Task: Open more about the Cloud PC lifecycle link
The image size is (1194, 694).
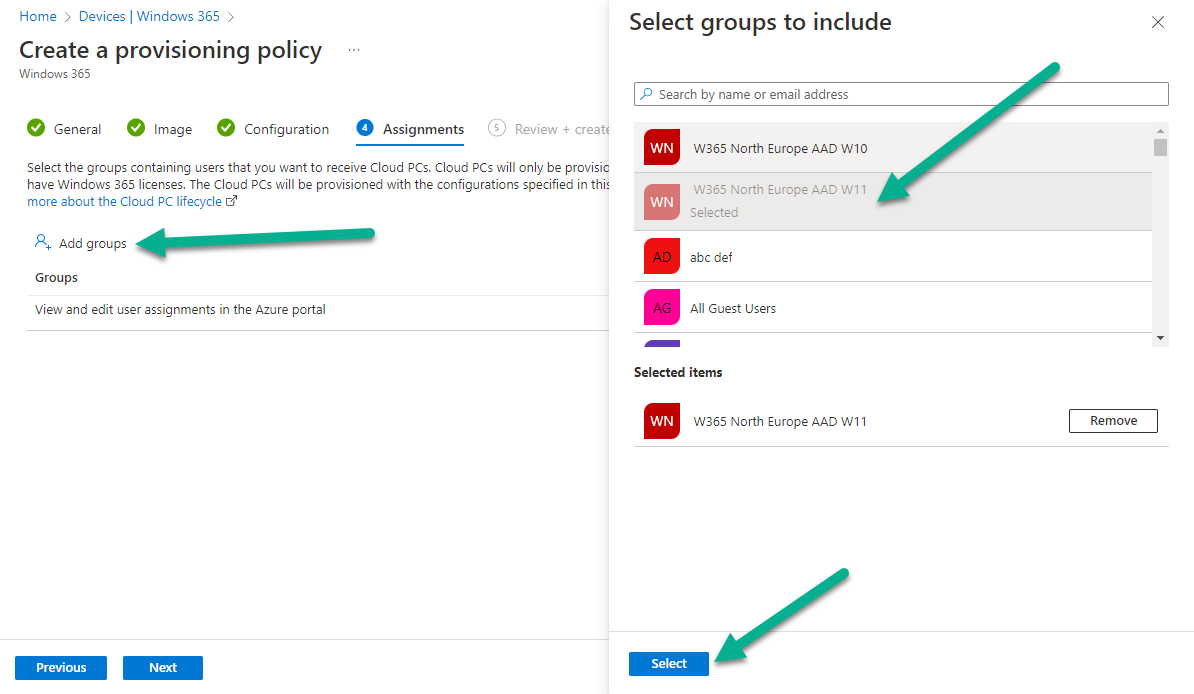Action: pos(124,201)
